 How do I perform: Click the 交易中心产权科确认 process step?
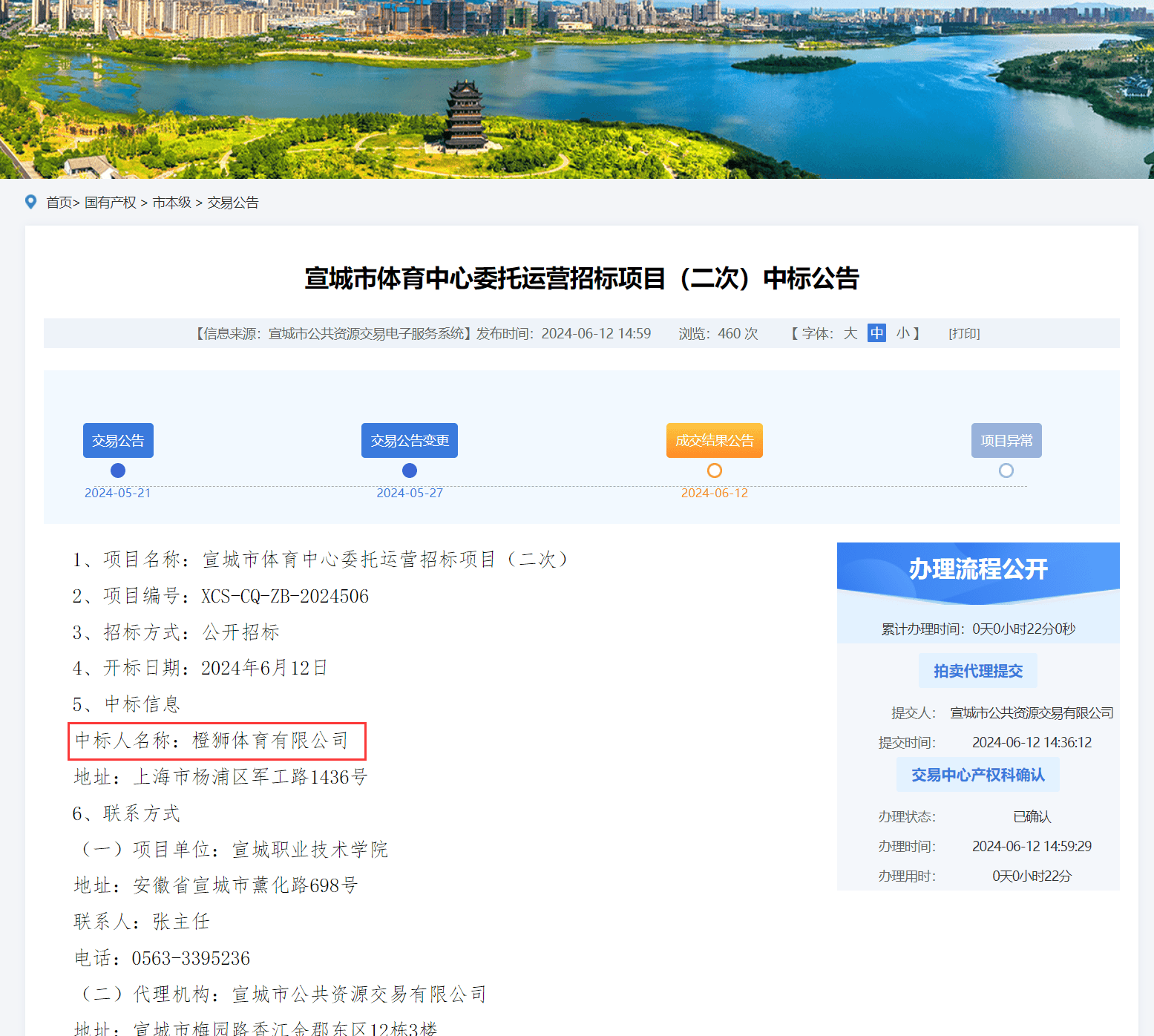click(x=977, y=775)
